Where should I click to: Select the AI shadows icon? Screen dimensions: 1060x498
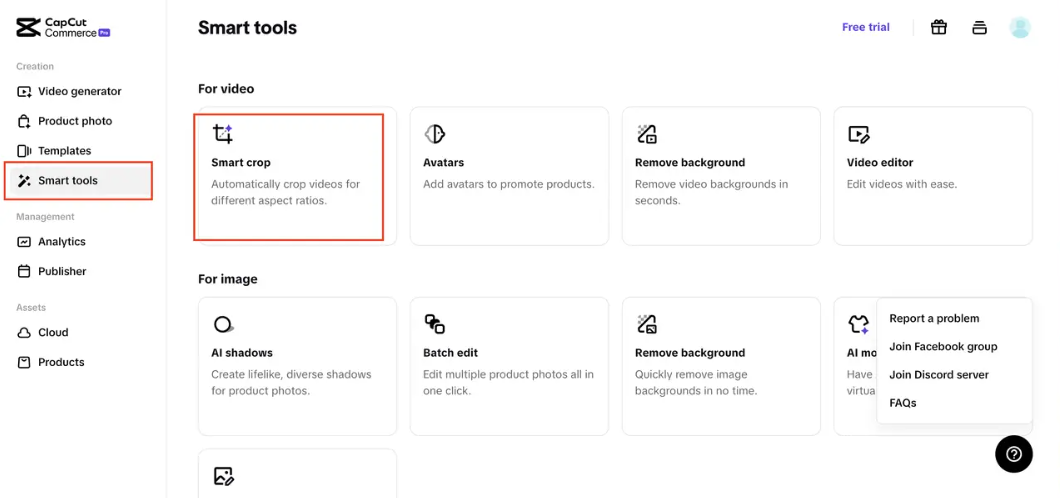(x=223, y=324)
